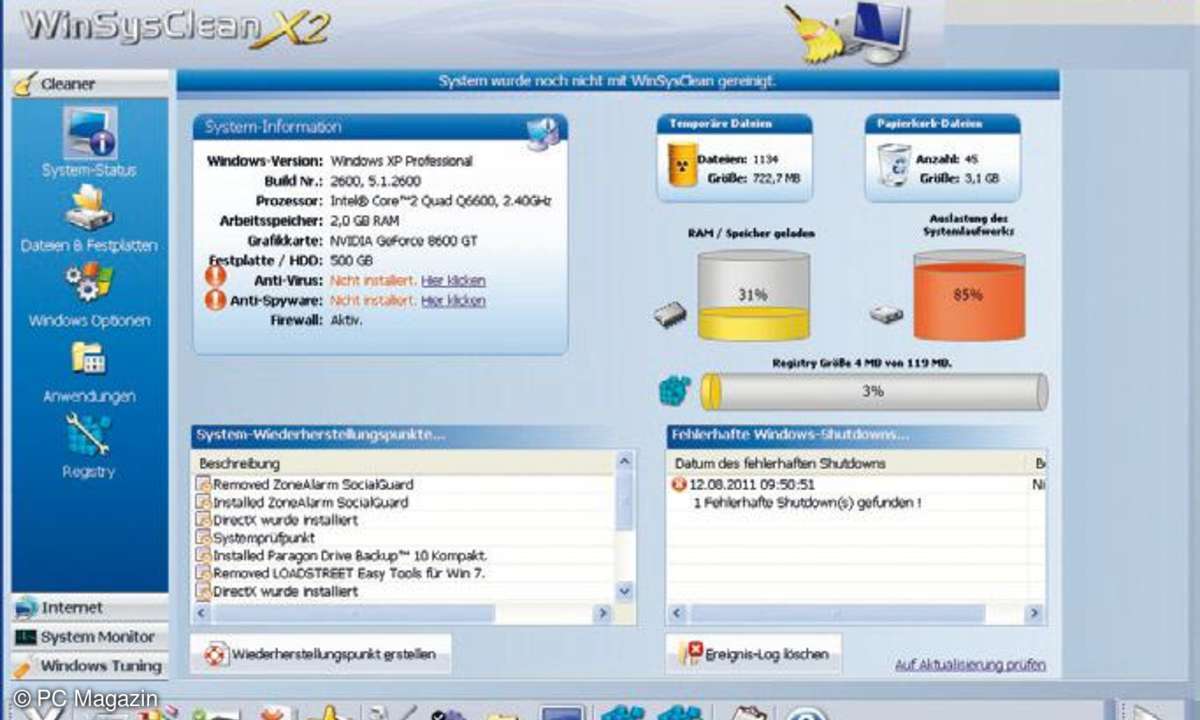Viewport: 1200px width, 720px height.
Task: Click the Temporäre Dateien barrel icon
Action: click(682, 166)
